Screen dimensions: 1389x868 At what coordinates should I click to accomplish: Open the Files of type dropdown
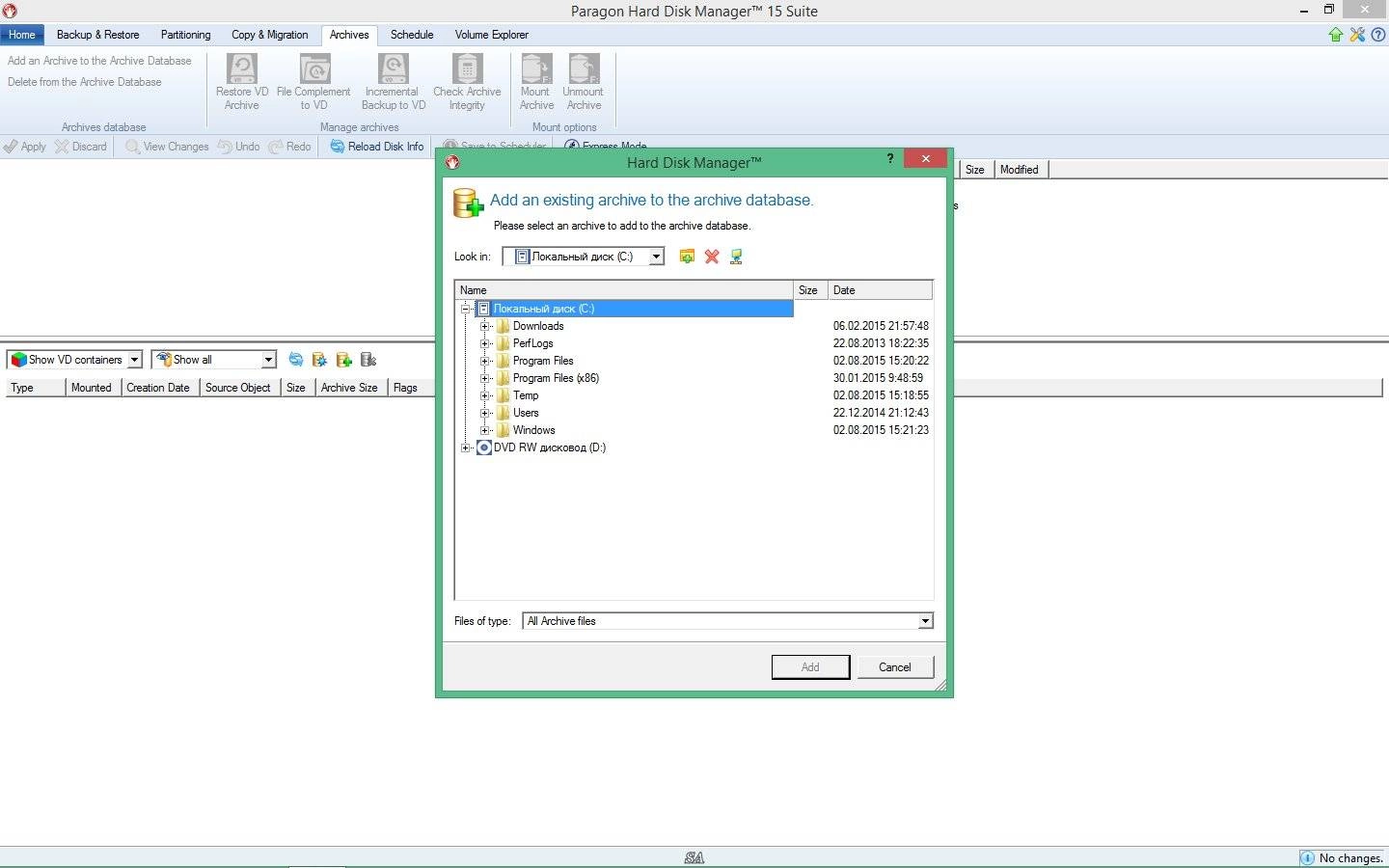[x=925, y=621]
